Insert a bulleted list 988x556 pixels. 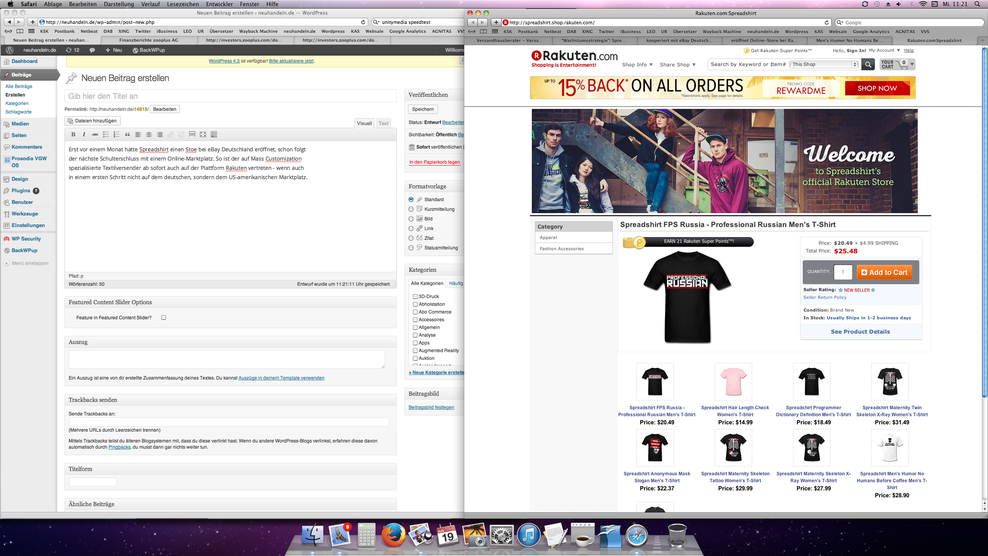pyautogui.click(x=105, y=134)
